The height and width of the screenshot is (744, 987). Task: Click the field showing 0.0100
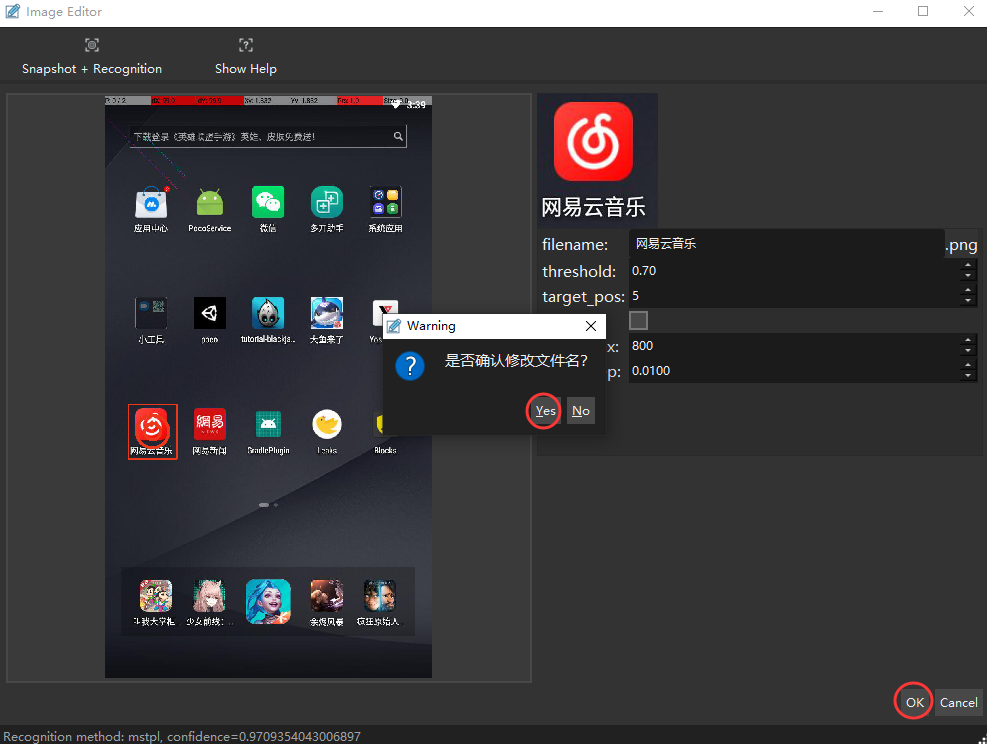pyautogui.click(x=794, y=371)
